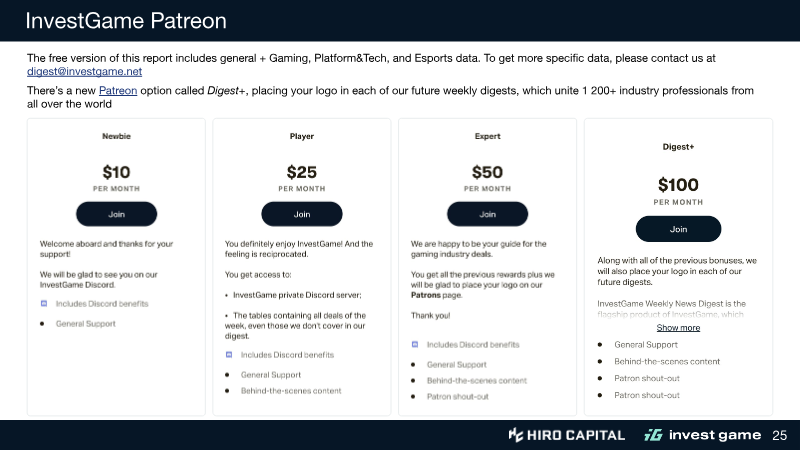Click the InvestGame iG logo icon

[653, 435]
